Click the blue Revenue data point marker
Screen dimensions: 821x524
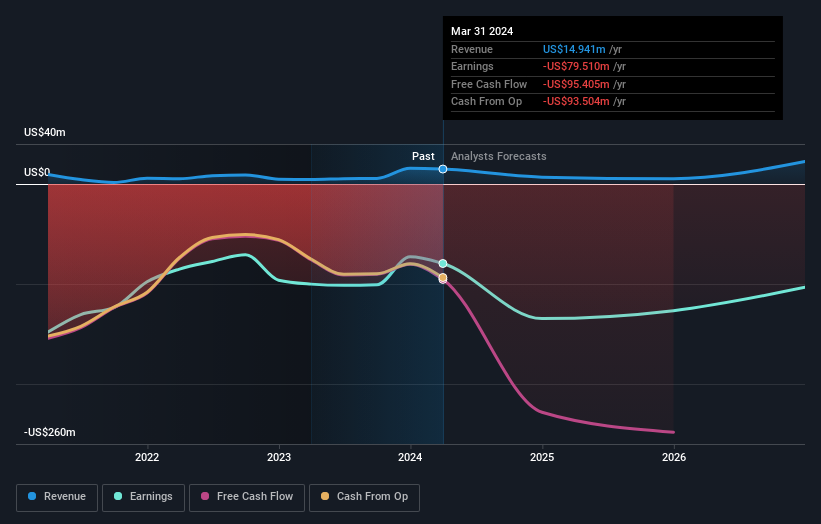[x=443, y=169]
